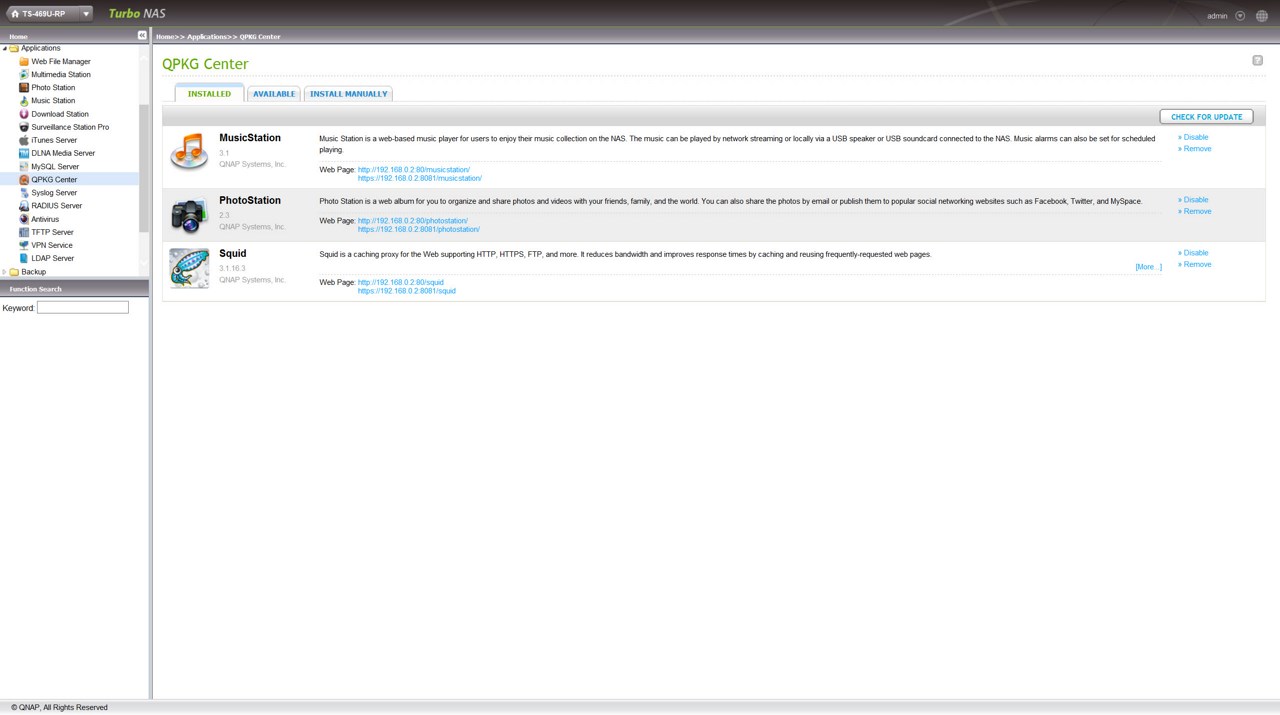Switch to the Install Manually tab

pyautogui.click(x=348, y=93)
